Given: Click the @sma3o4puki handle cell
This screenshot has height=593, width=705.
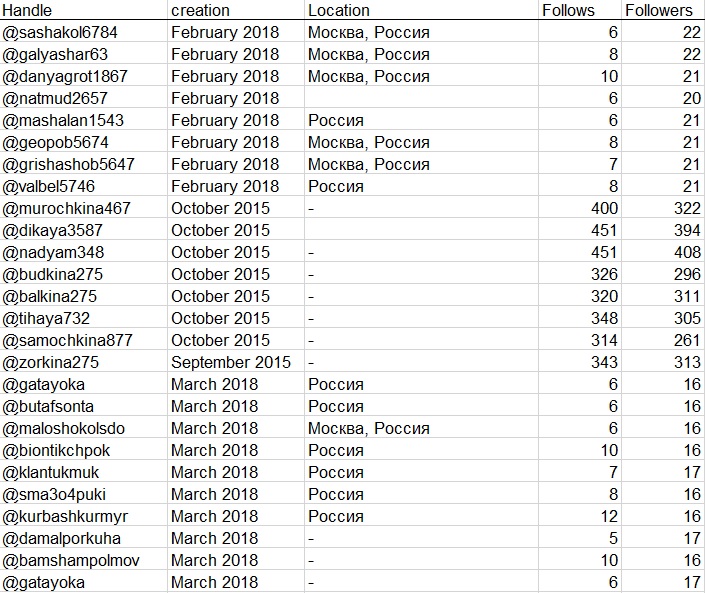Looking at the screenshot, I should (58, 494).
